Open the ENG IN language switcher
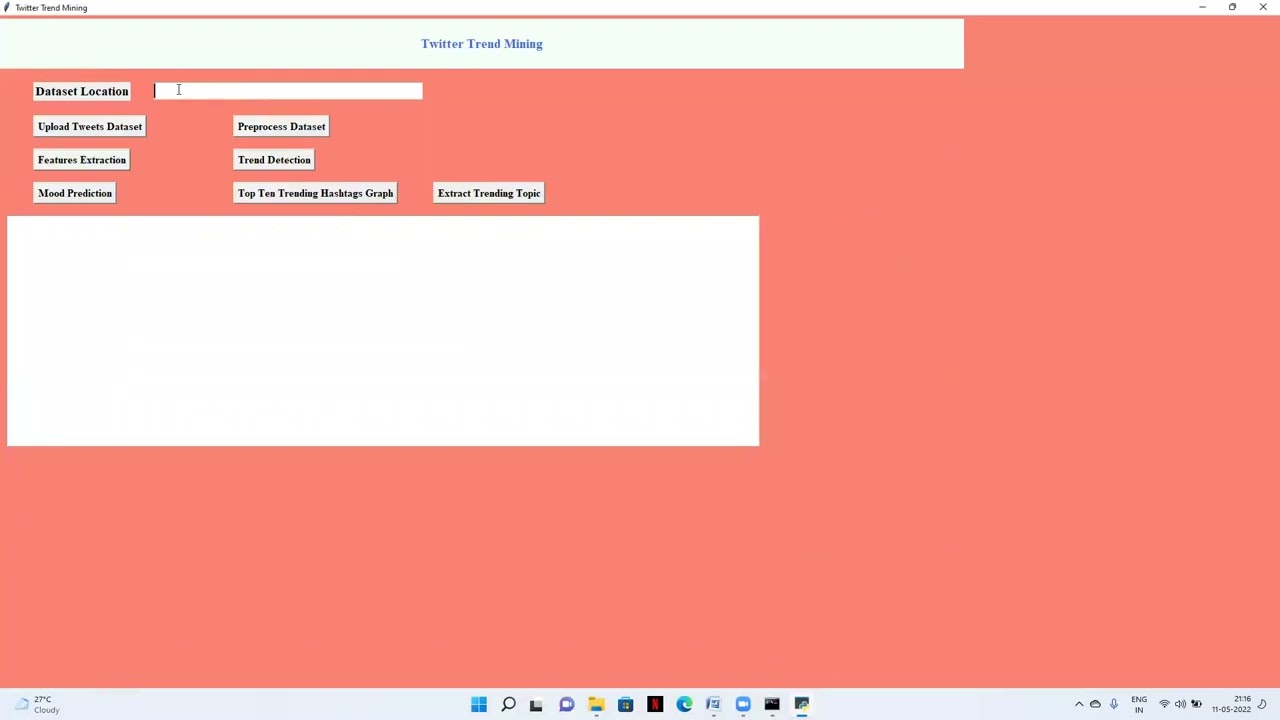Viewport: 1280px width, 720px height. [x=1139, y=704]
